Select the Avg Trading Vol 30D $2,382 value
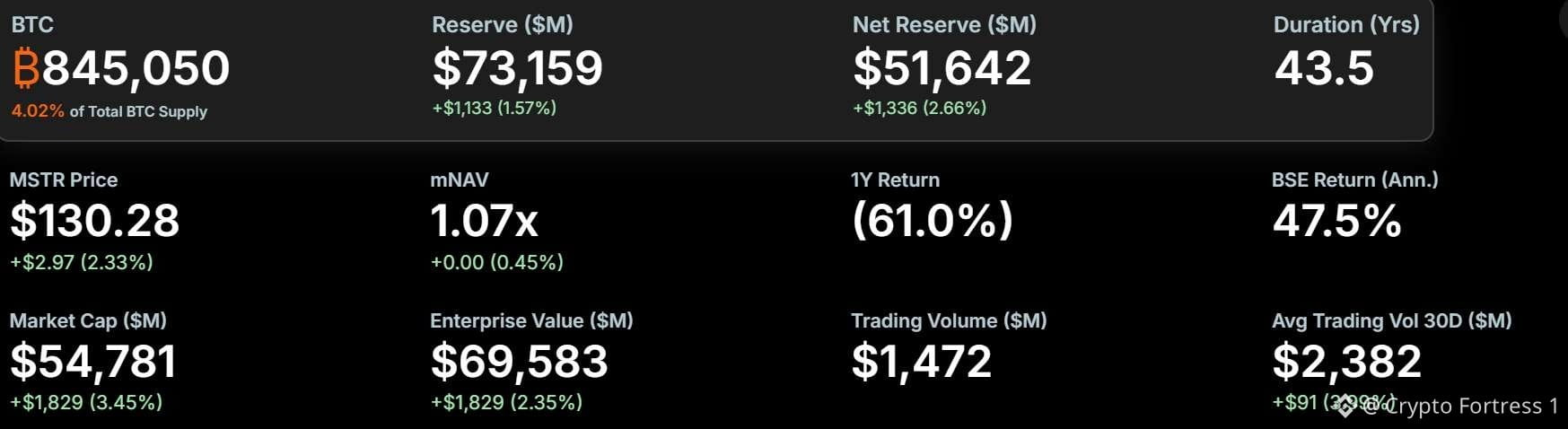The width and height of the screenshot is (1568, 429). pos(1346,362)
